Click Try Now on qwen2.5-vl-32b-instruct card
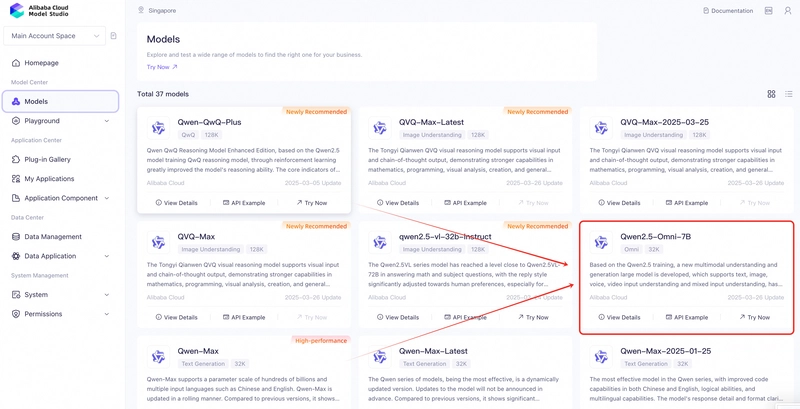800x409 pixels. (533, 317)
